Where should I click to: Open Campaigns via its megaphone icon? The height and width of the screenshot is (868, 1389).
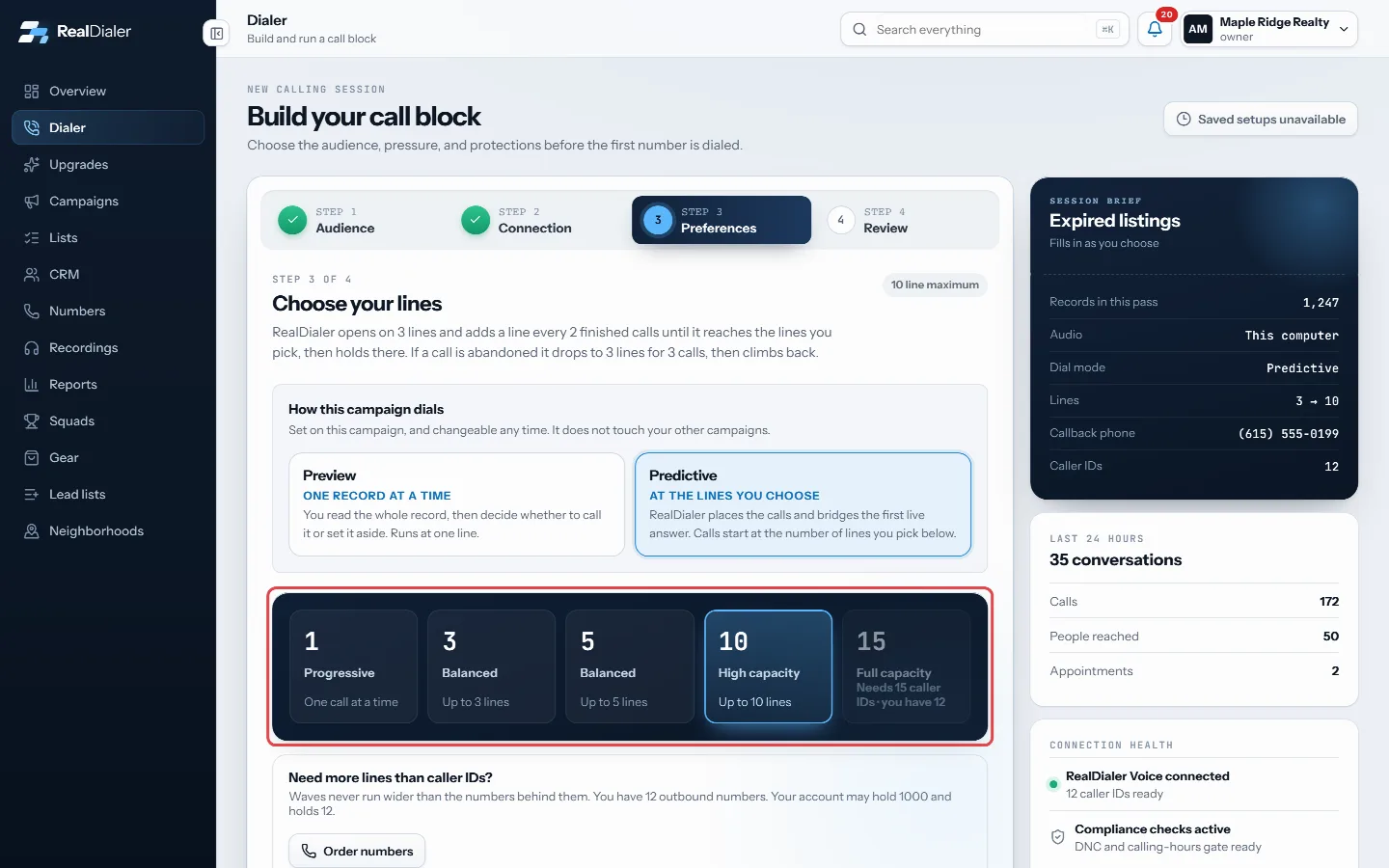[32, 201]
